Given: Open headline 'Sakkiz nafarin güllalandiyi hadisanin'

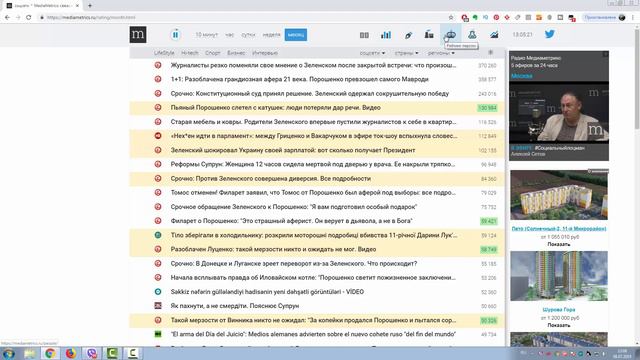Looking at the screenshot, I should pos(267,291).
